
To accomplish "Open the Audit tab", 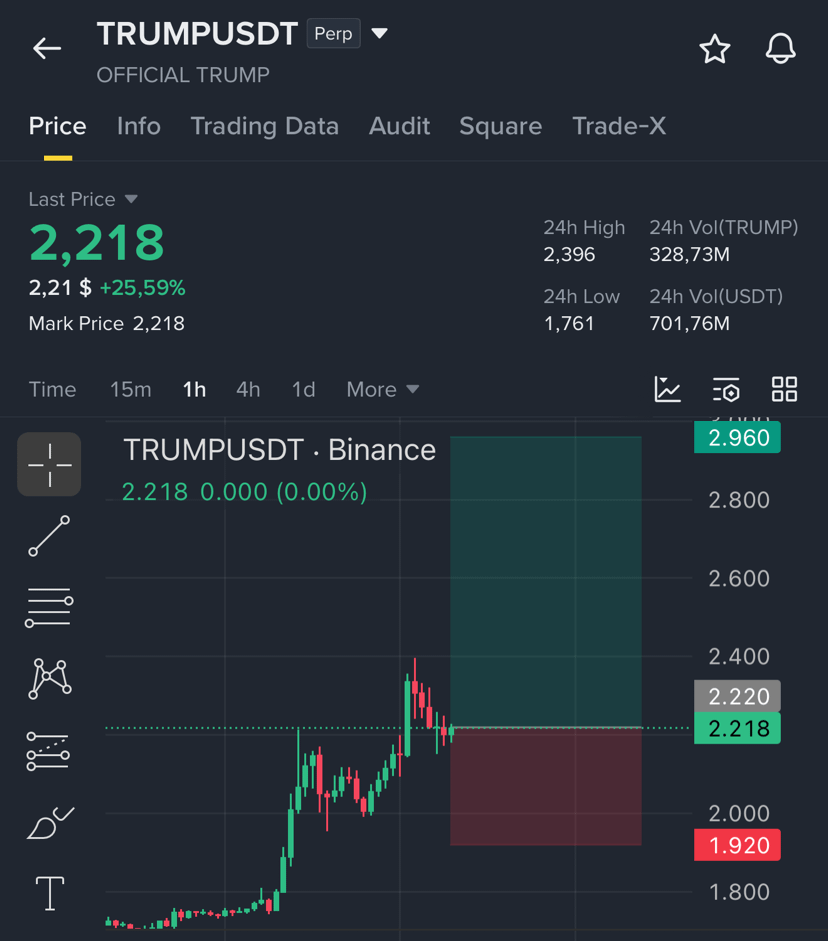I will pyautogui.click(x=400, y=126).
